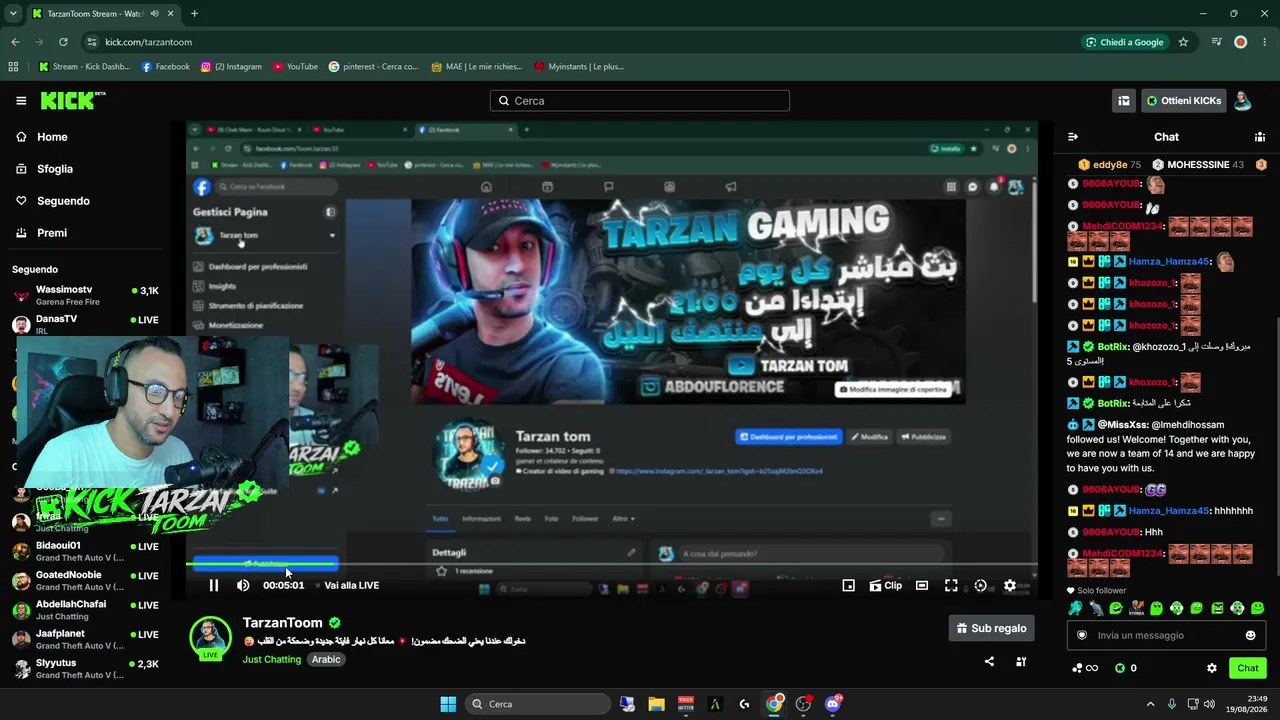This screenshot has height=720, width=1280.
Task: Create a clip with the Clip button
Action: (885, 585)
